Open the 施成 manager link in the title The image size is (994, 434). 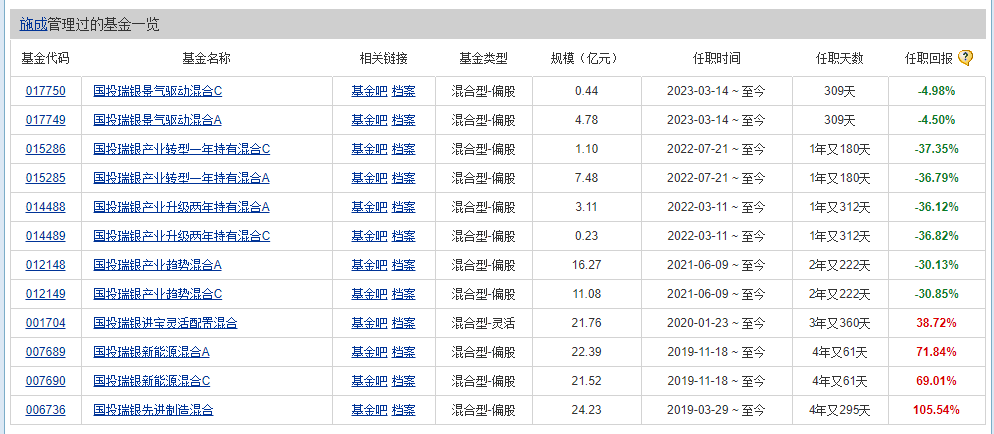click(34, 25)
